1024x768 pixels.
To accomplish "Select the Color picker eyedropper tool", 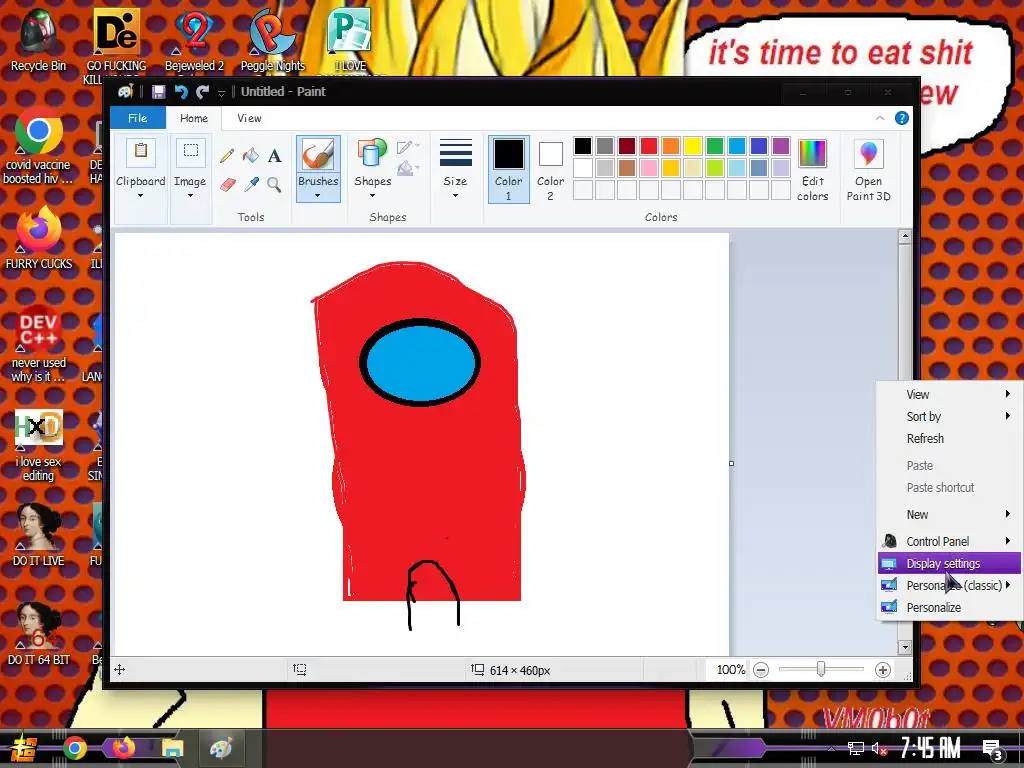I will (x=251, y=185).
